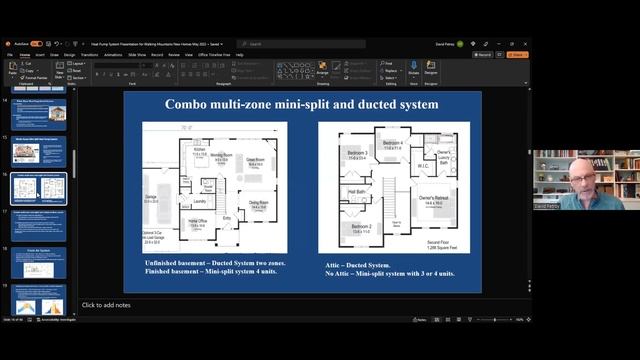Click the font color icon
640x360 pixels.
pyautogui.click(x=168, y=74)
